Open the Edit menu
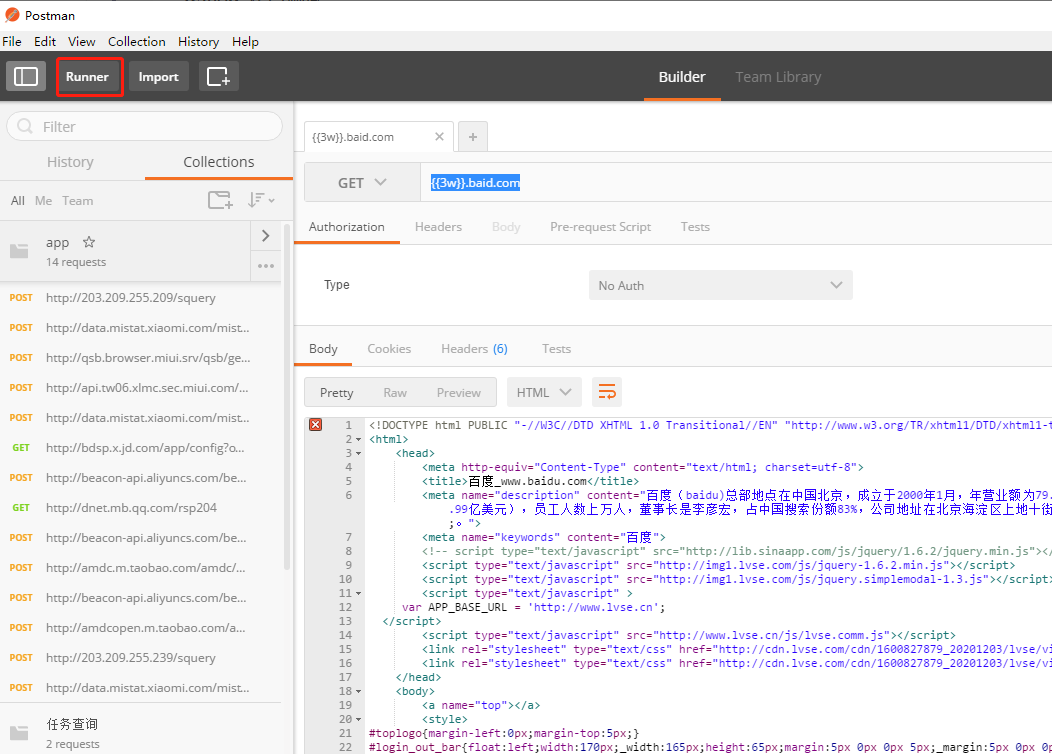 click(x=45, y=42)
